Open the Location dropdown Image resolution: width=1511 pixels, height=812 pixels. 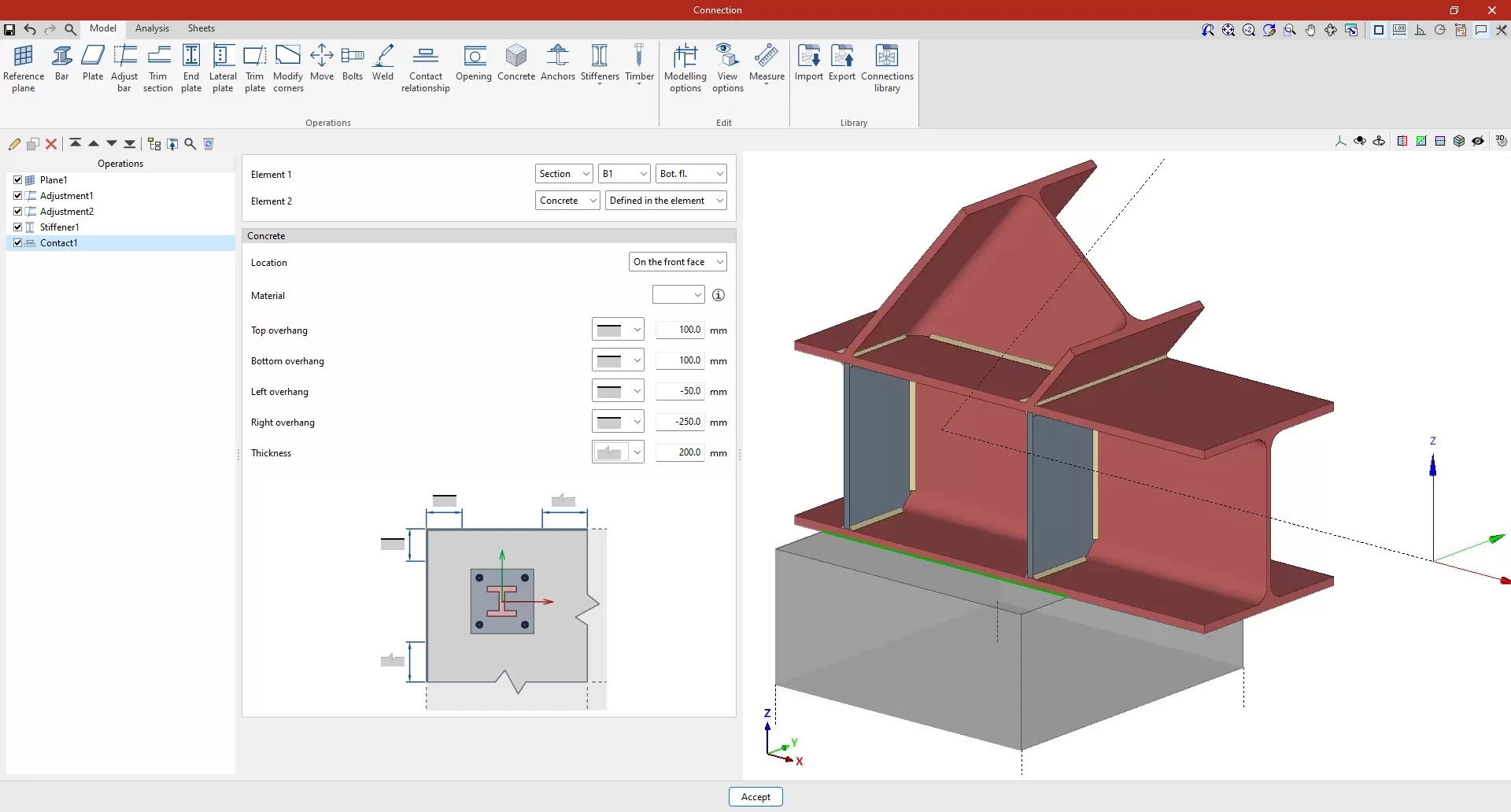[x=677, y=262]
